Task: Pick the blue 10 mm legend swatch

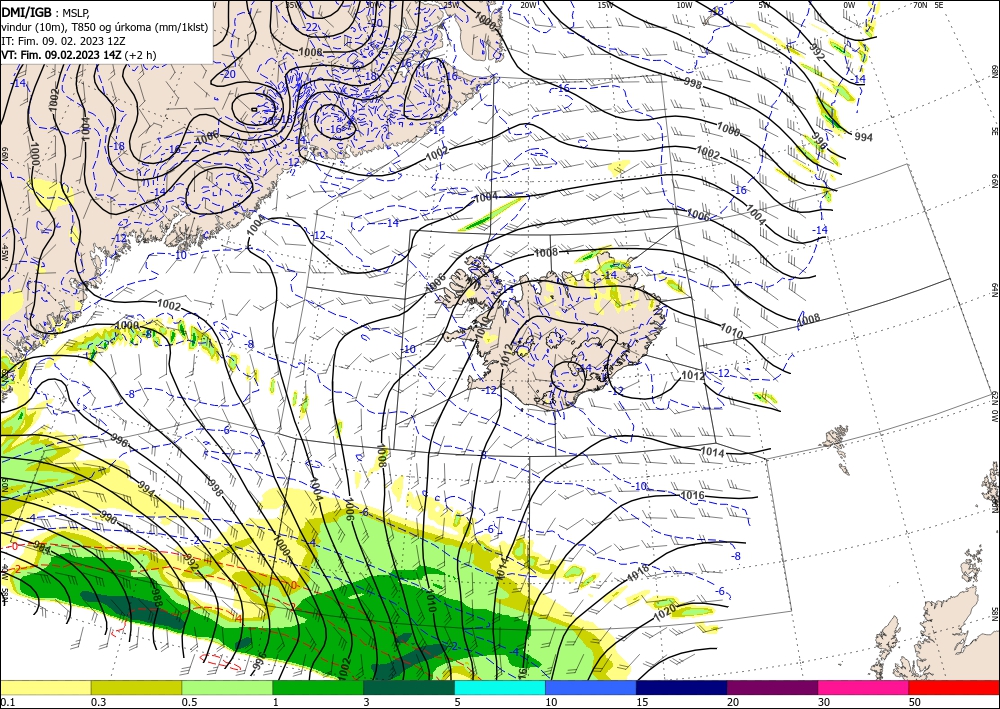Action: 591,687
